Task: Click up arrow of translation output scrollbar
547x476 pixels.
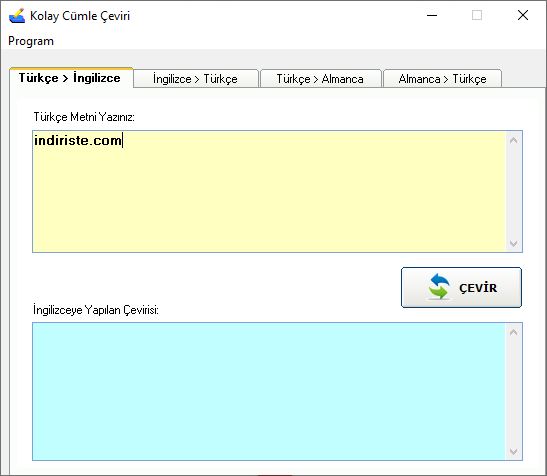Action: pyautogui.click(x=514, y=332)
